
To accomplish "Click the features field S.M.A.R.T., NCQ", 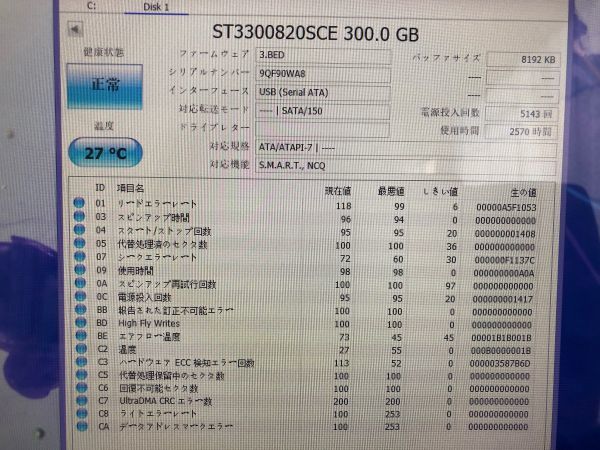I will point(406,166).
